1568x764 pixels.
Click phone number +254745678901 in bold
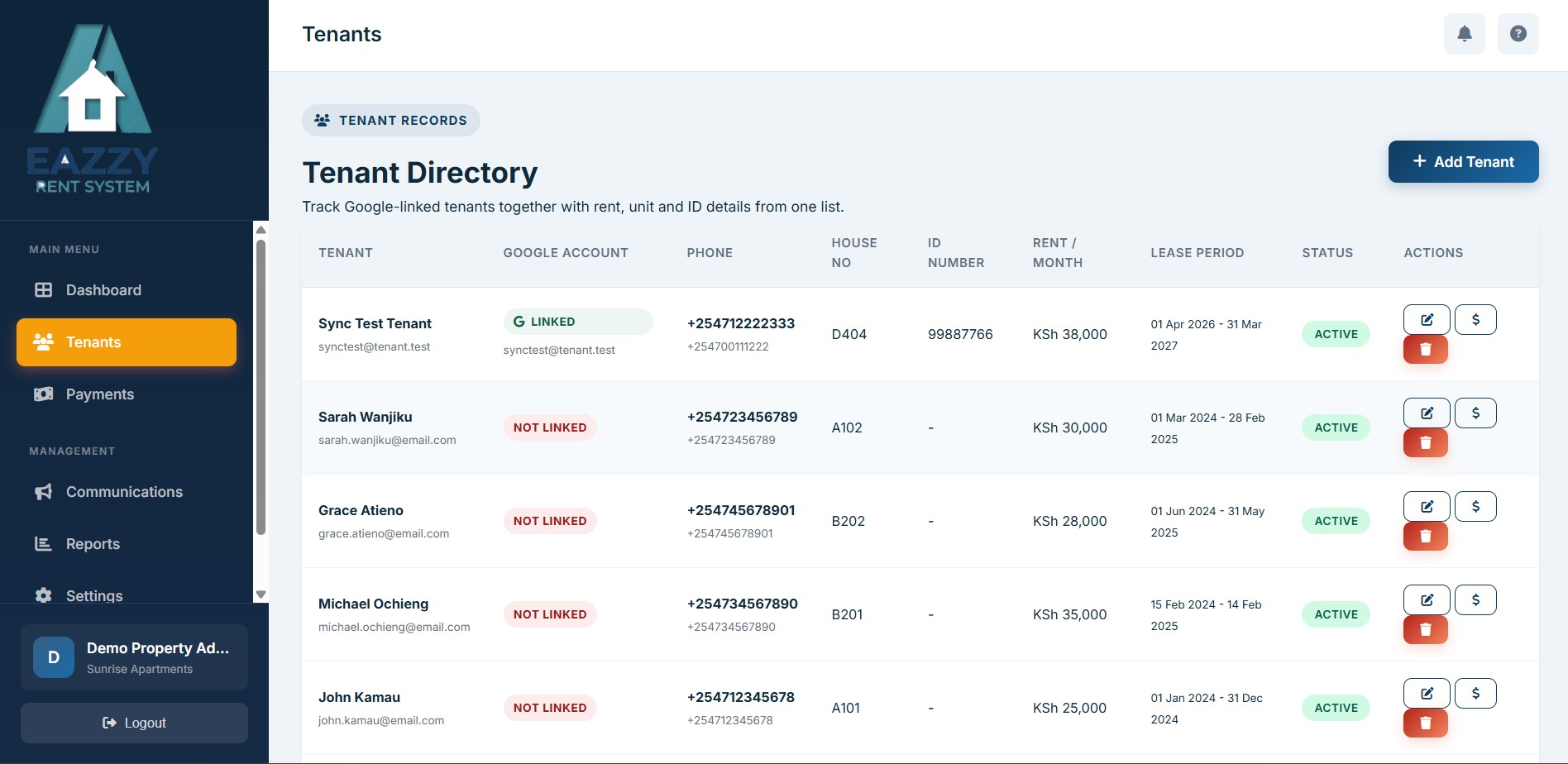pos(741,510)
